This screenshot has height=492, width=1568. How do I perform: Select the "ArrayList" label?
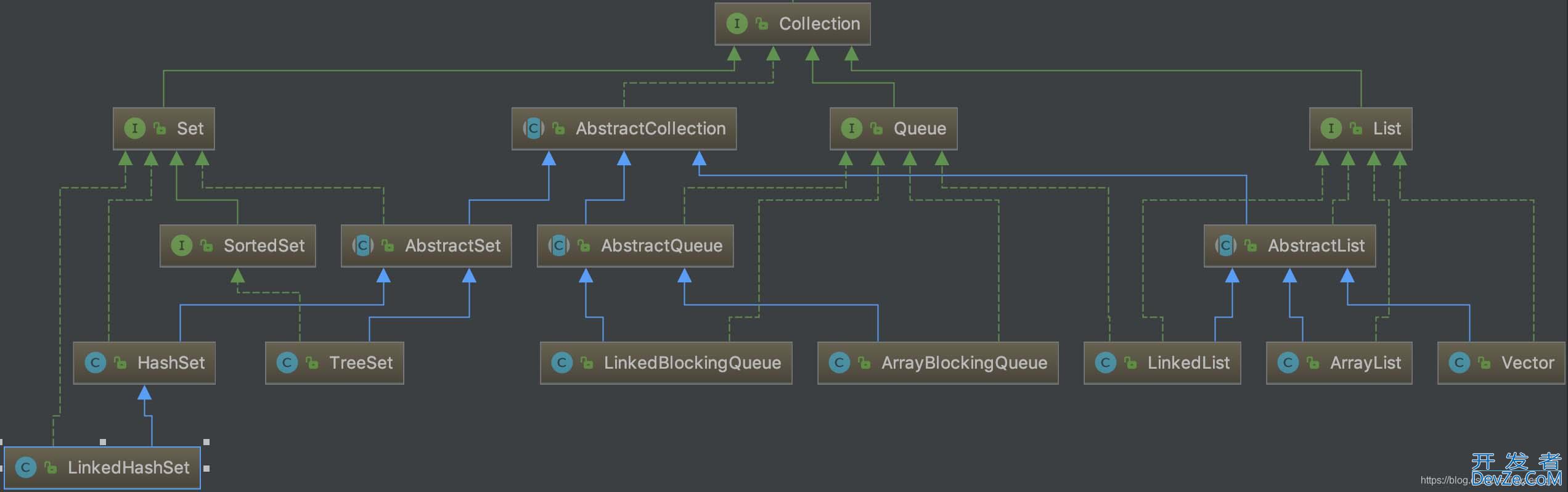pos(1366,363)
